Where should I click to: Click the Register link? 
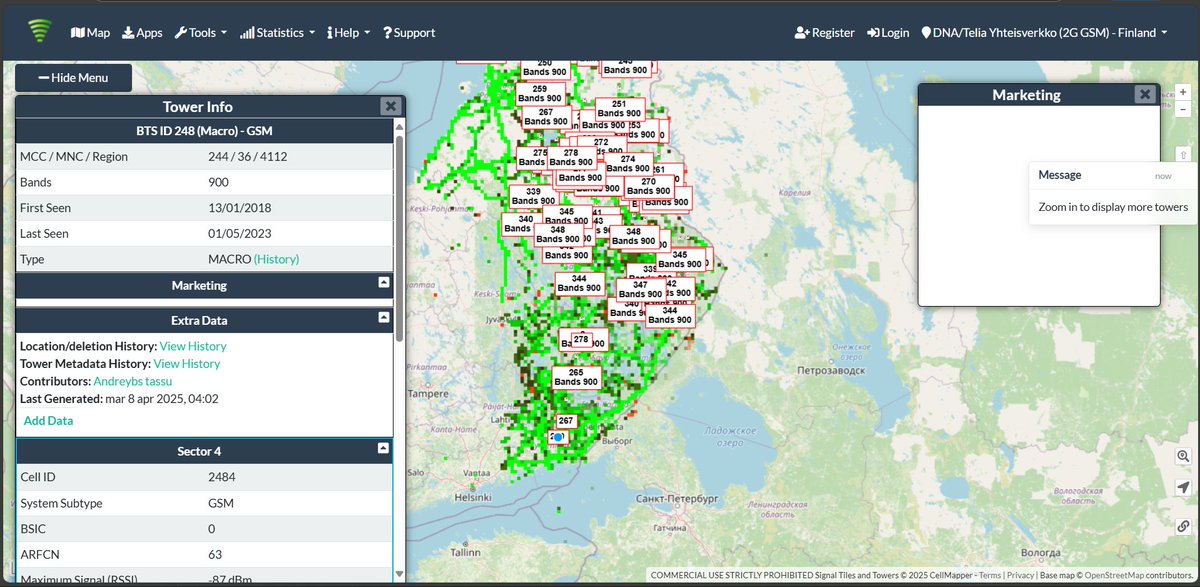(x=825, y=33)
